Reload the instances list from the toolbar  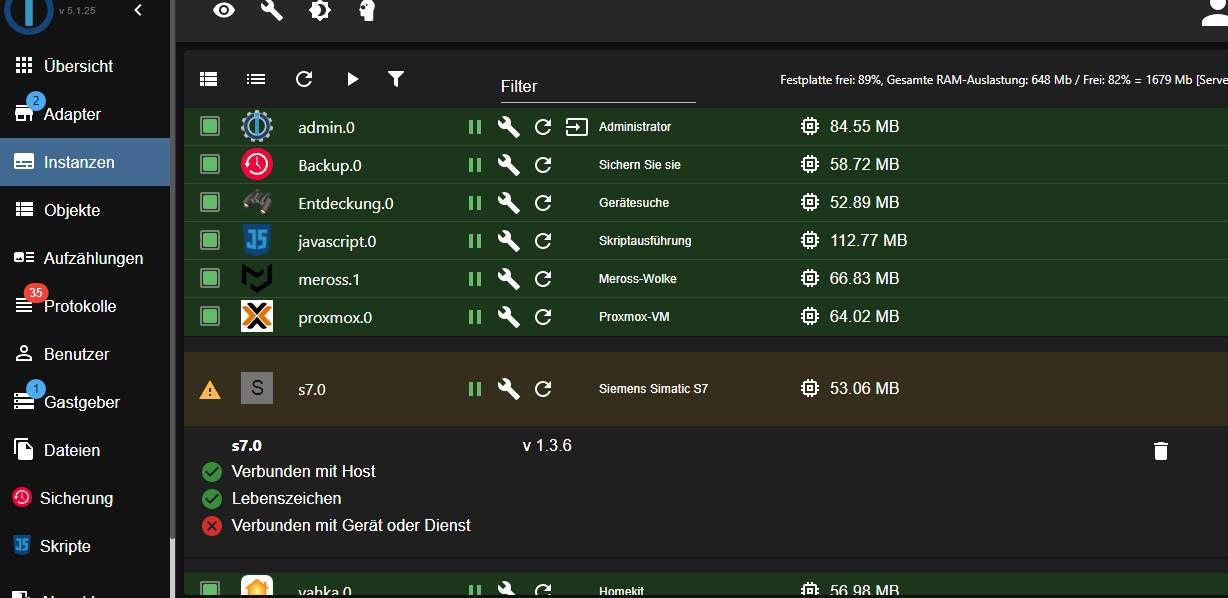tap(304, 79)
